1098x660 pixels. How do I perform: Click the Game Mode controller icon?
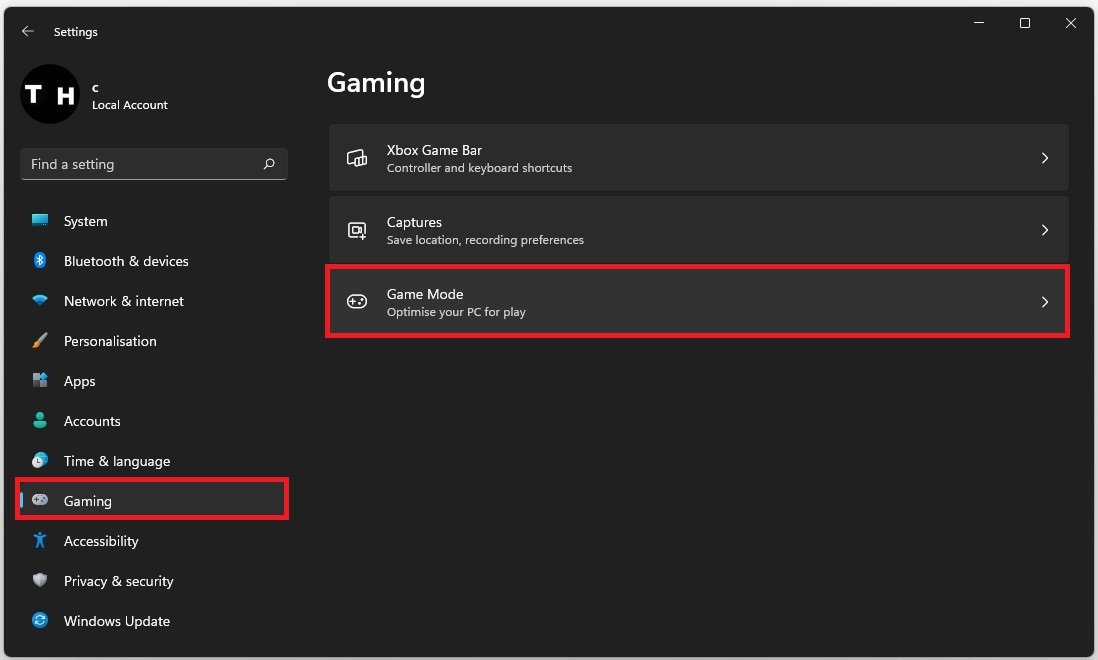357,302
